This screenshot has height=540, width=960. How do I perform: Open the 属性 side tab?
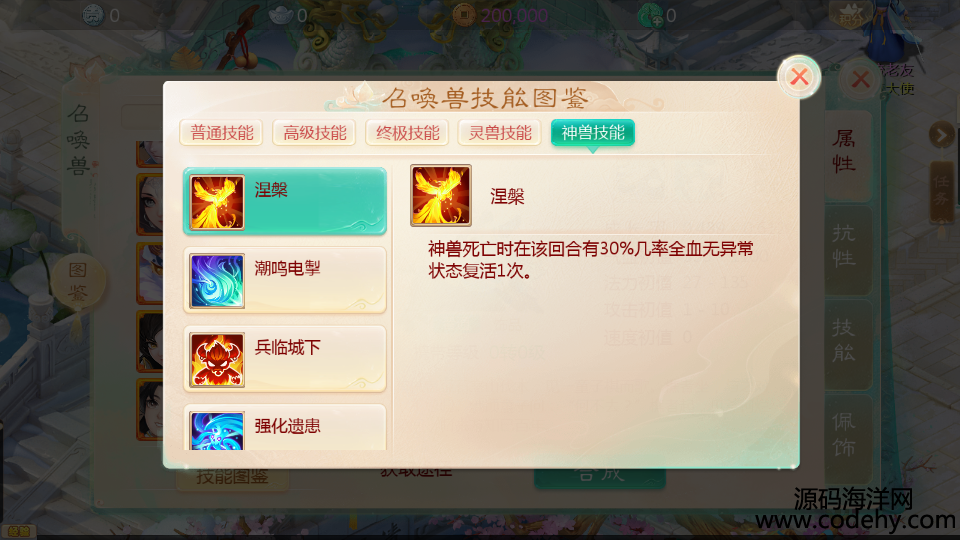[x=844, y=152]
